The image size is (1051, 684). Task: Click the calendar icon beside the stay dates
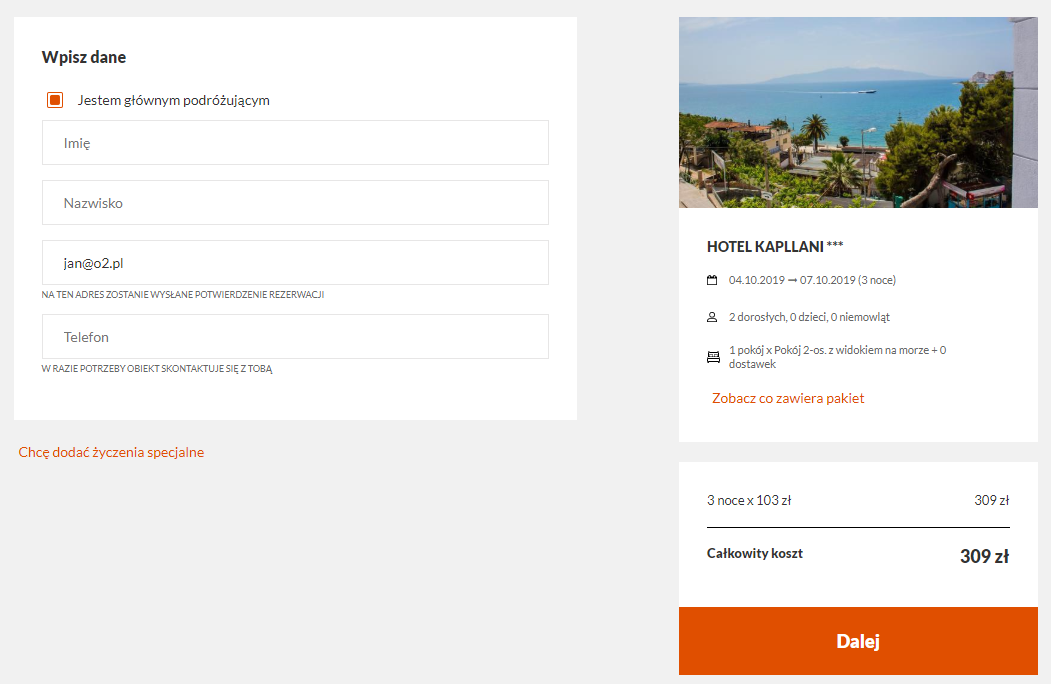click(712, 280)
